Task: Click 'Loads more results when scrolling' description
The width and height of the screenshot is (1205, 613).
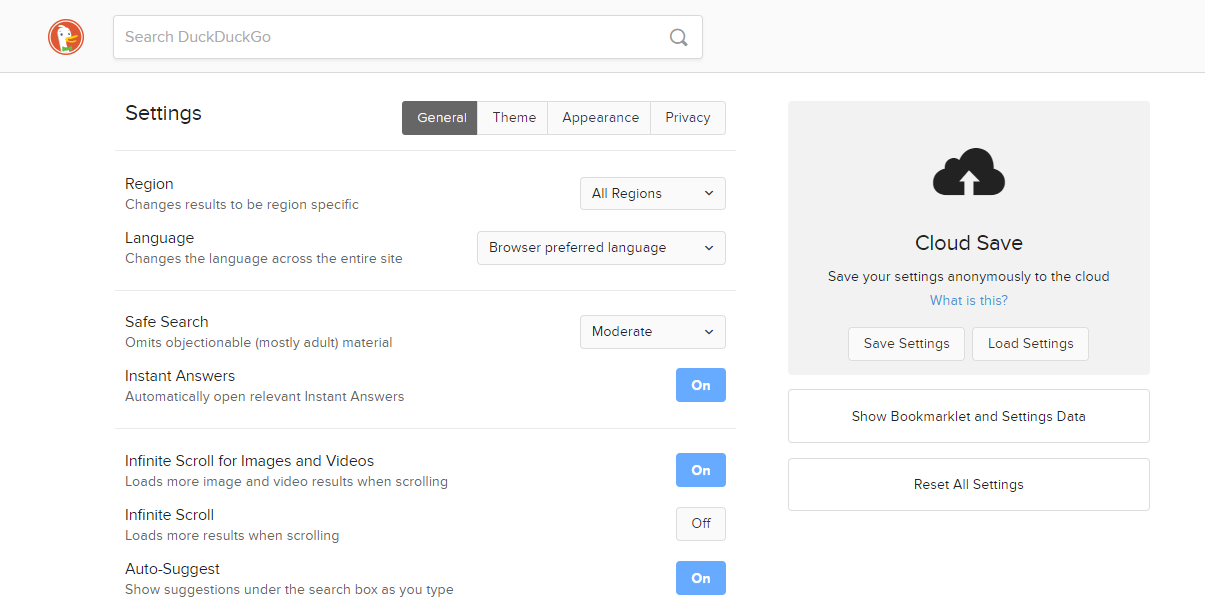Action: pos(232,536)
